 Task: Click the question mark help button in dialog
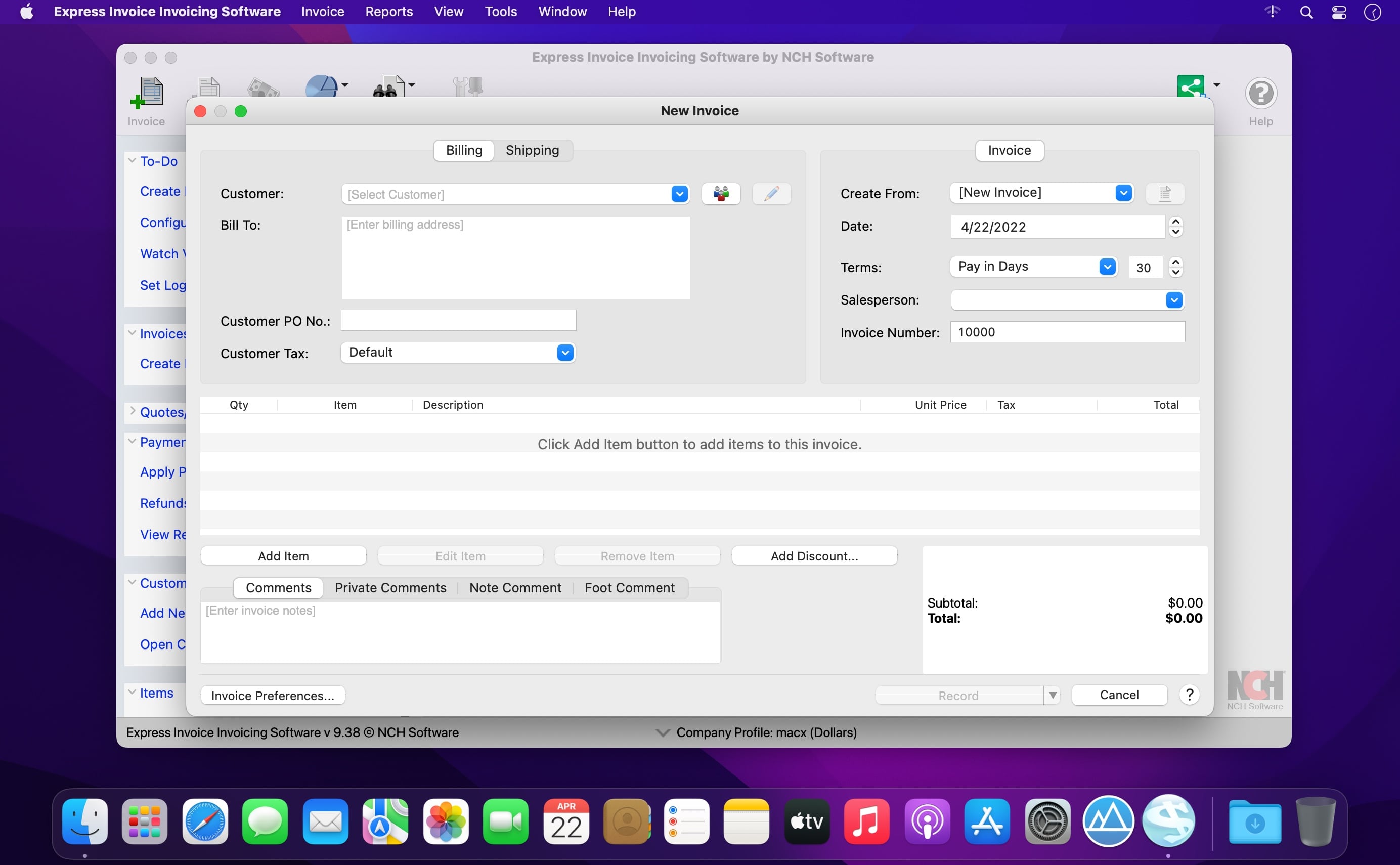point(1190,695)
